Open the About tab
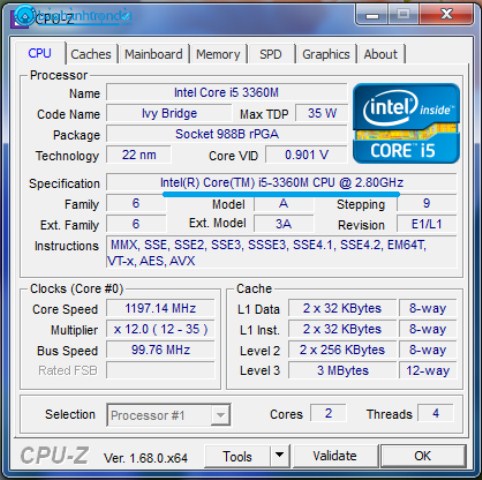 tap(381, 54)
